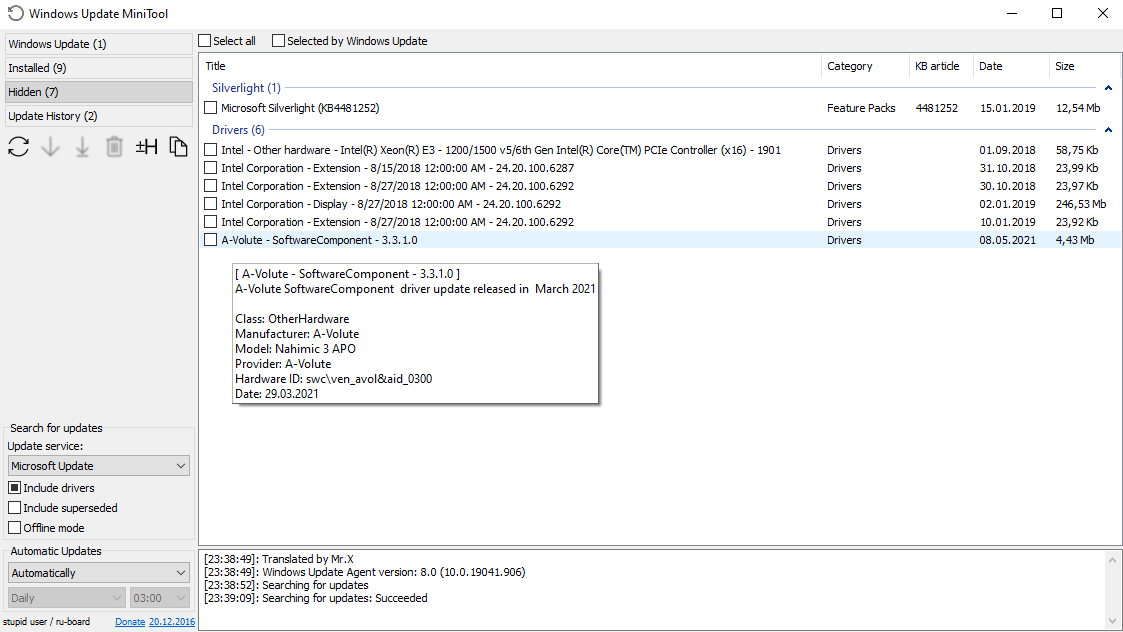1123x632 pixels.
Task: Click the install updates arrow icon
Action: coord(82,147)
